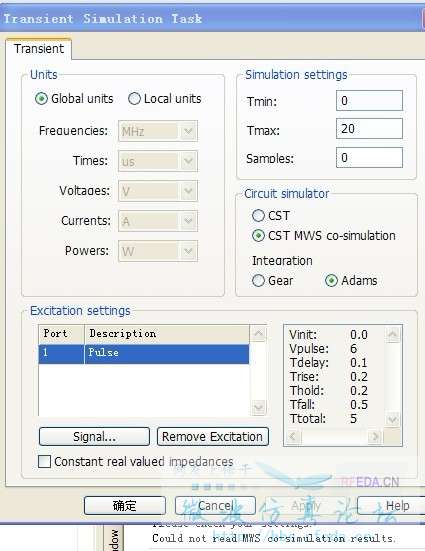Enable Constant real valued impedances checkbox
Viewport: 425px width, 551px height.
pos(44,461)
